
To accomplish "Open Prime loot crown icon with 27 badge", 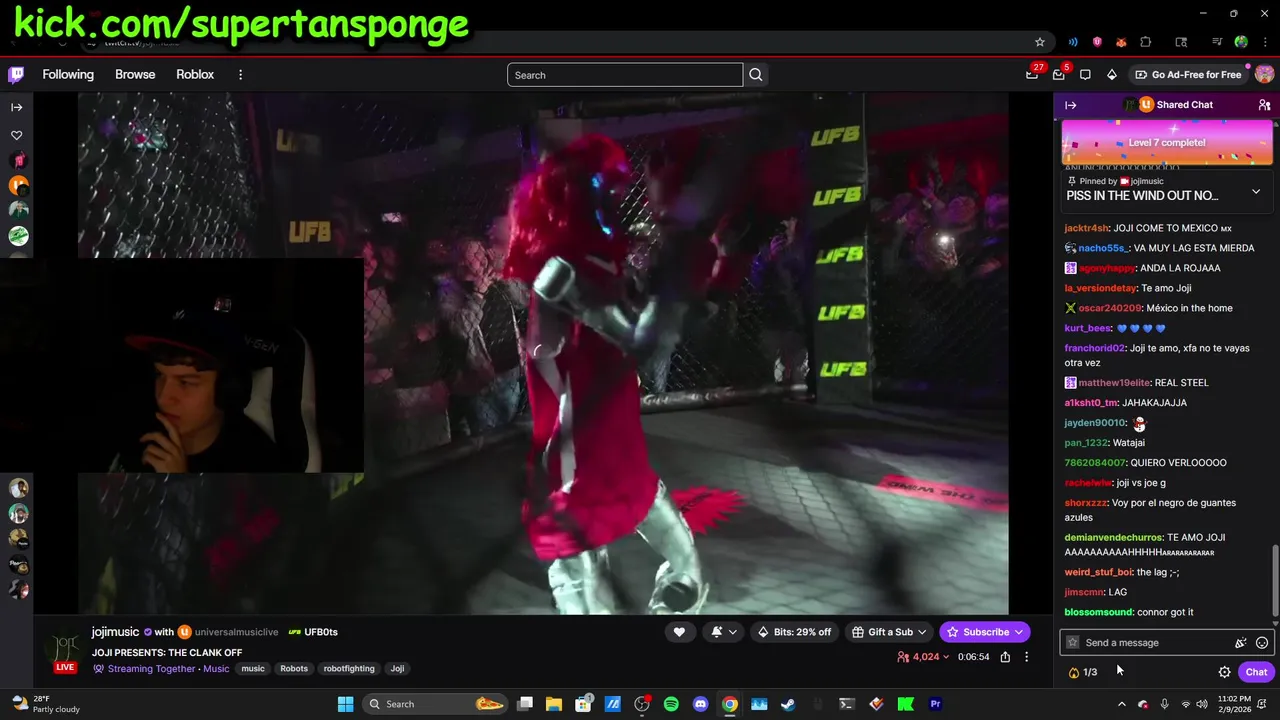I will pos(1032,75).
